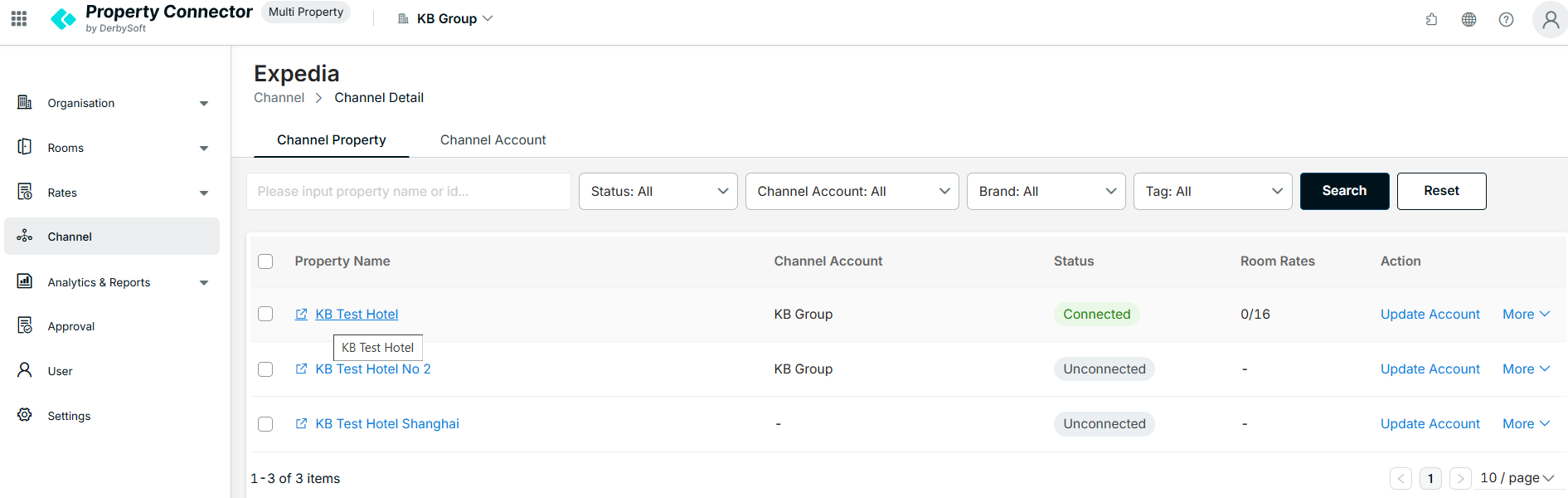Click the User person icon in sidebar

(x=25, y=370)
